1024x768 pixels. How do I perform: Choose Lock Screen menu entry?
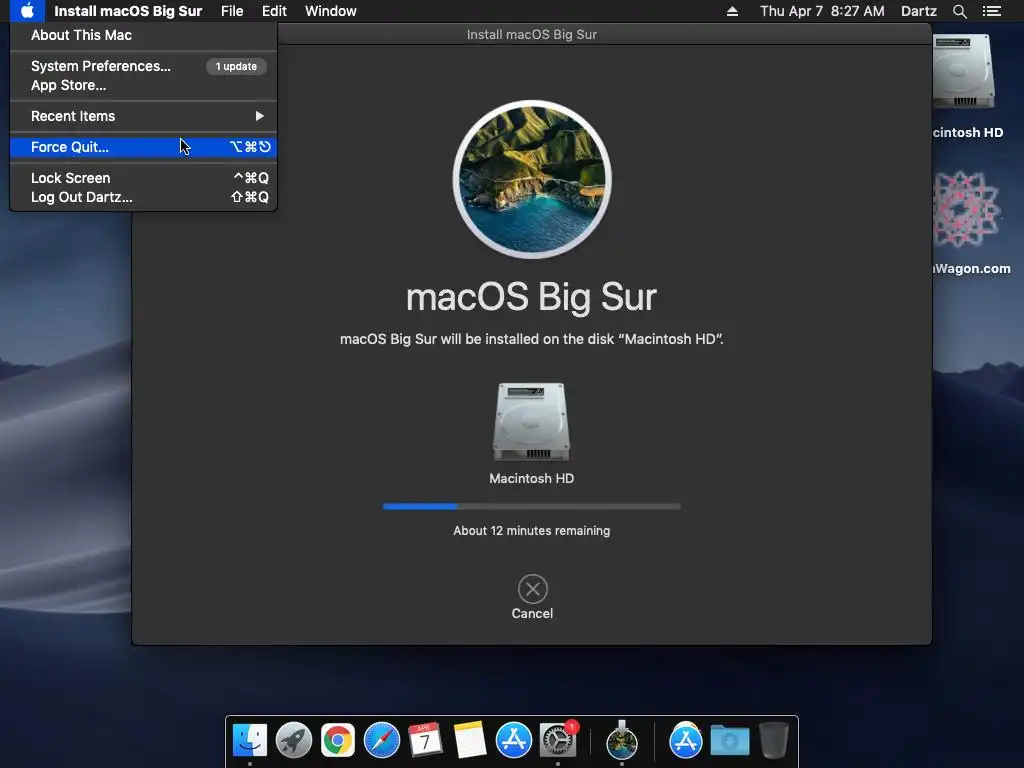tap(144, 178)
